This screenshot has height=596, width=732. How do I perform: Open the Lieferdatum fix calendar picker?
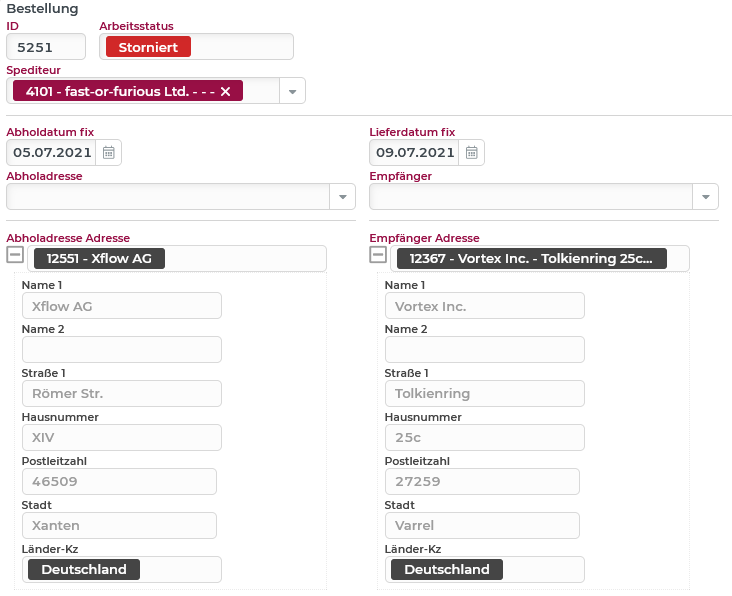pos(473,153)
